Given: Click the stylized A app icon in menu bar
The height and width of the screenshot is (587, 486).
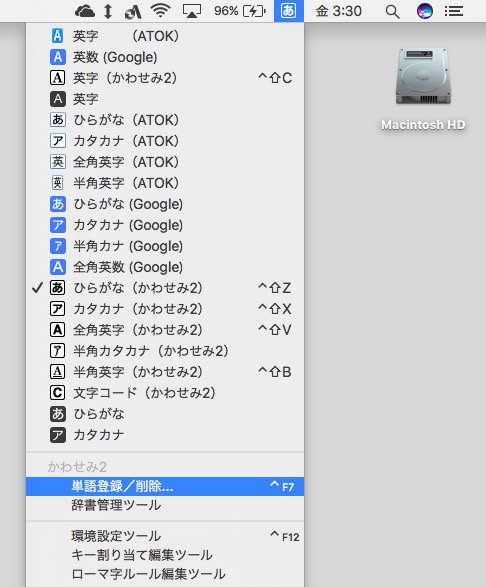Looking at the screenshot, I should pyautogui.click(x=133, y=11).
